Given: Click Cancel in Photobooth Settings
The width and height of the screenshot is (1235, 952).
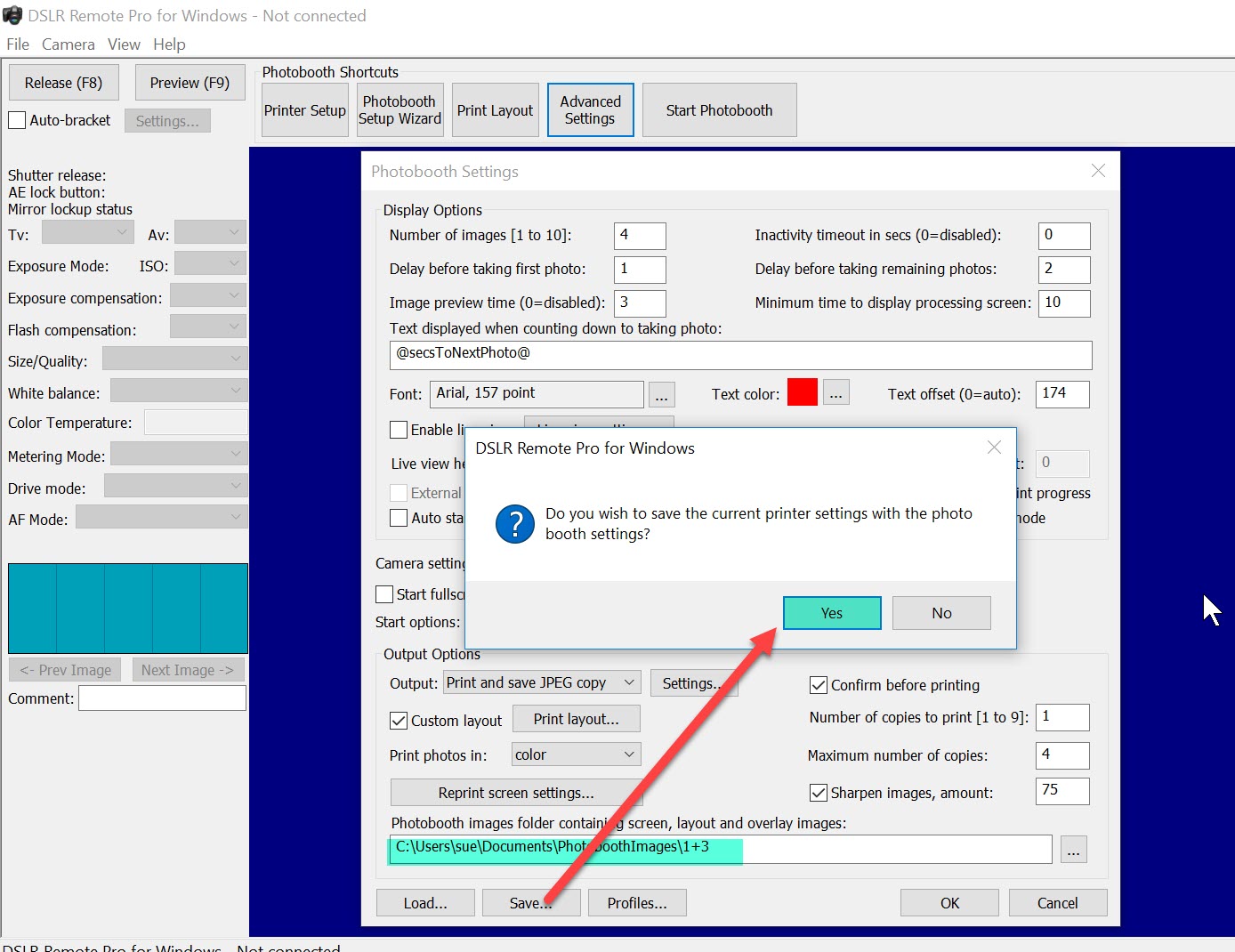Looking at the screenshot, I should (x=1058, y=903).
